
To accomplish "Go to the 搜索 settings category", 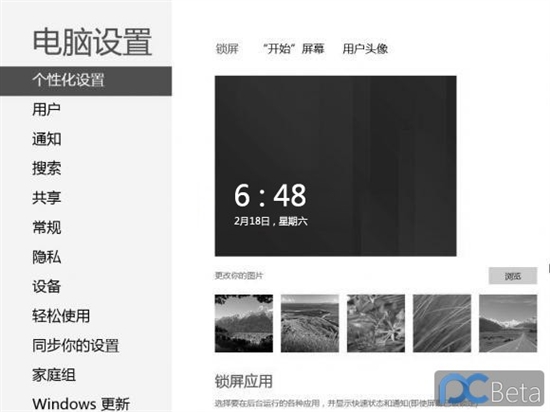I will pyautogui.click(x=47, y=169).
